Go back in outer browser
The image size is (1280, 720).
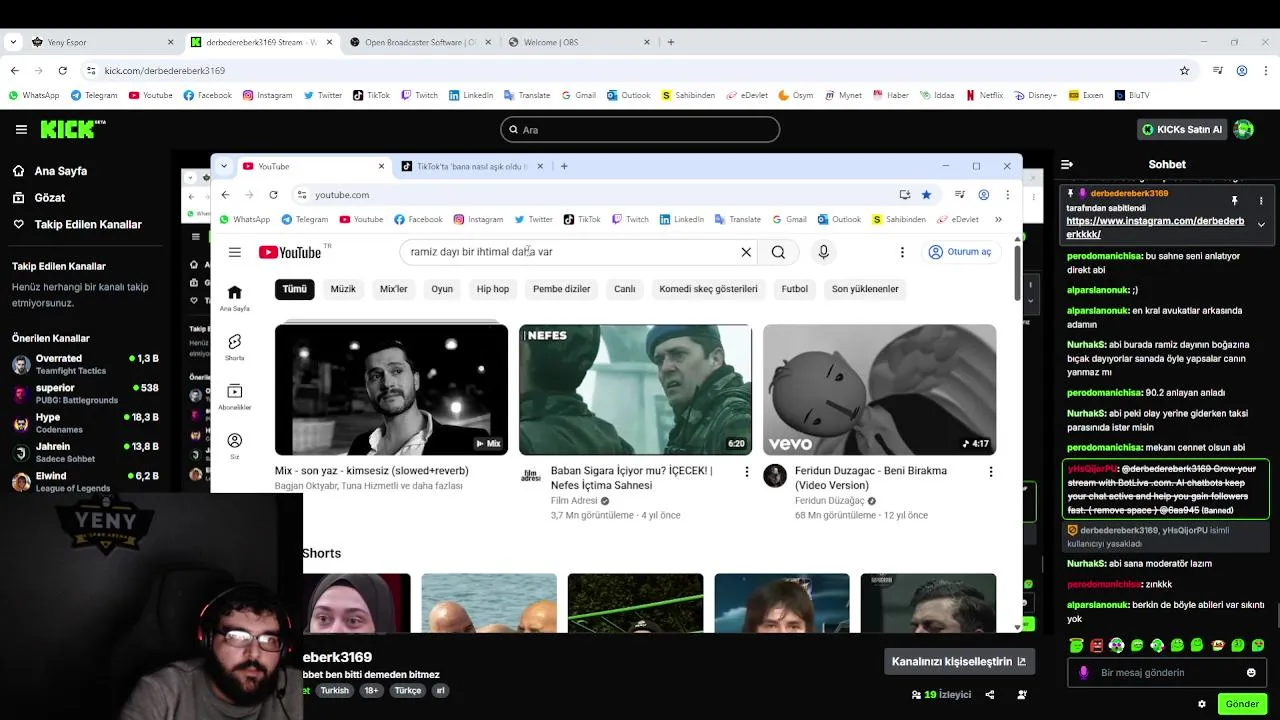(x=15, y=71)
